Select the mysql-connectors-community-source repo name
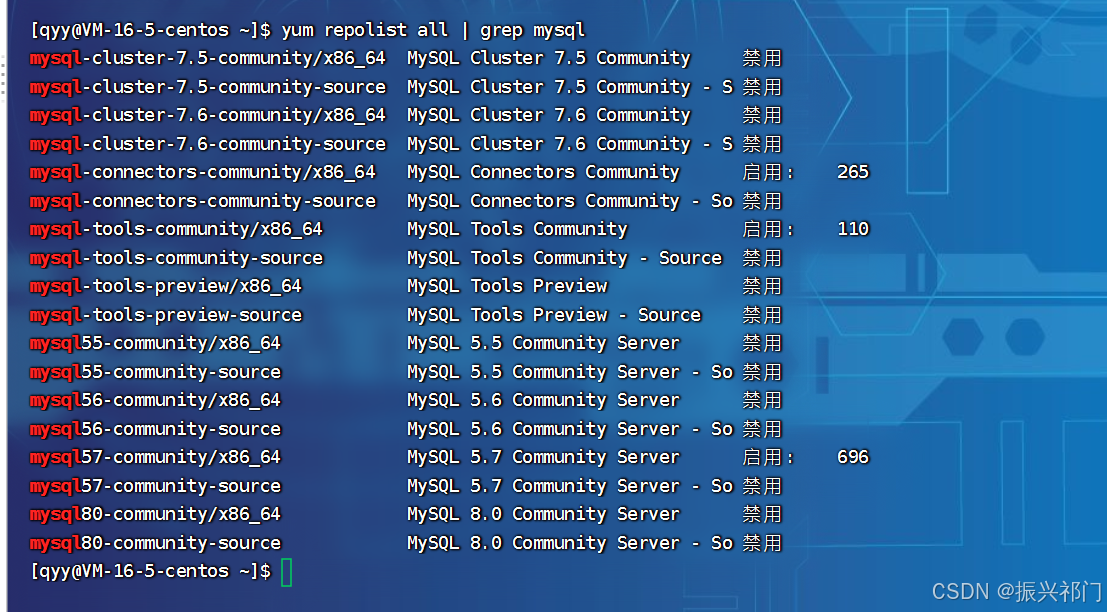This screenshot has height=612, width=1107. point(203,201)
